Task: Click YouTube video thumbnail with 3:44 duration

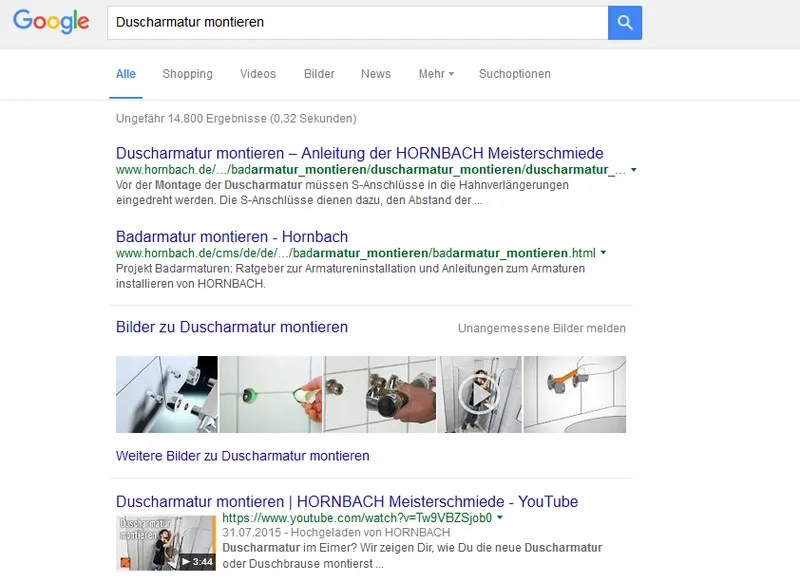Action: click(x=166, y=543)
